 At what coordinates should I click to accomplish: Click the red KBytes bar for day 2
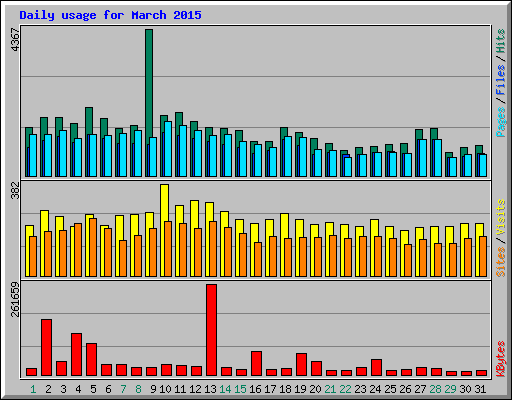(46, 348)
